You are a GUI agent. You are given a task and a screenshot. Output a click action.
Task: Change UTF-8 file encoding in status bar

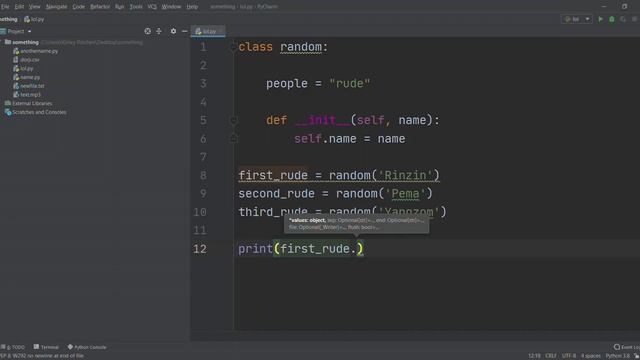(569, 356)
